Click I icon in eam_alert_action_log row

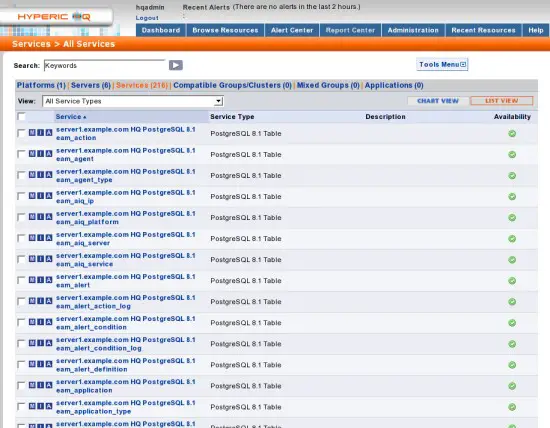(41, 301)
